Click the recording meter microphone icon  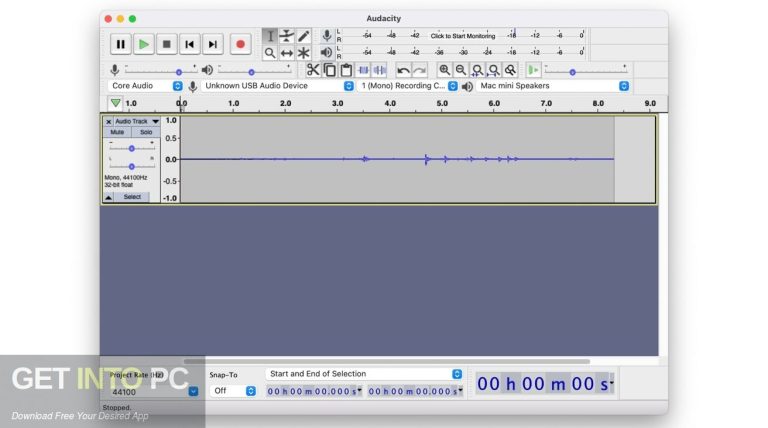pyautogui.click(x=327, y=35)
